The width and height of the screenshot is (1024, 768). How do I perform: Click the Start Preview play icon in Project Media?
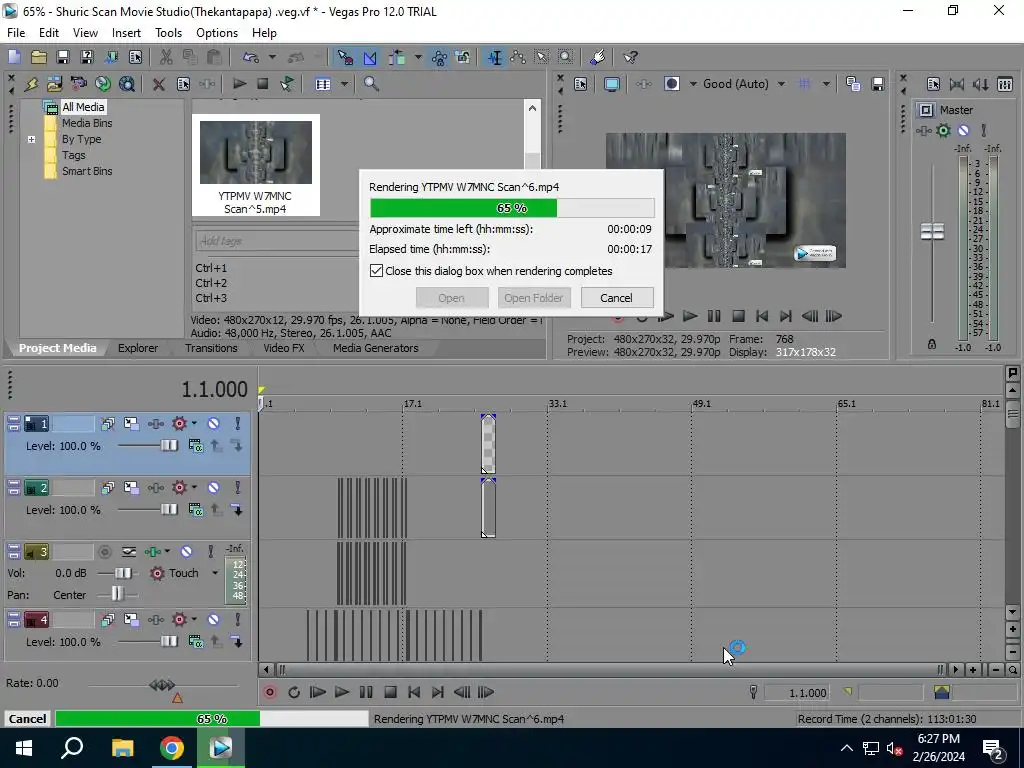[x=239, y=84]
